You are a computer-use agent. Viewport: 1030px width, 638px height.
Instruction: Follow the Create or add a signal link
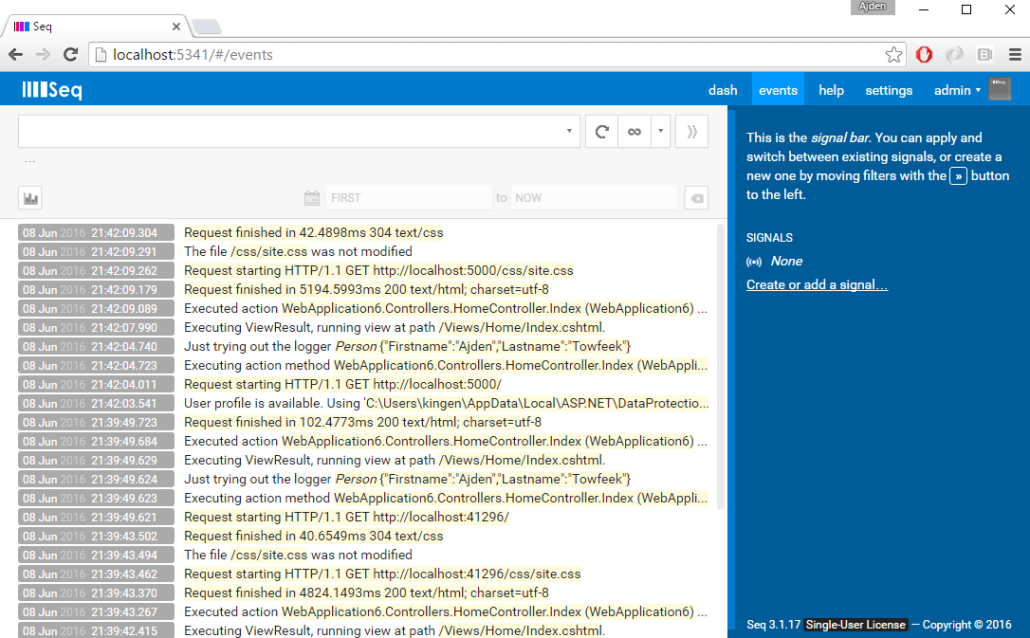point(816,284)
